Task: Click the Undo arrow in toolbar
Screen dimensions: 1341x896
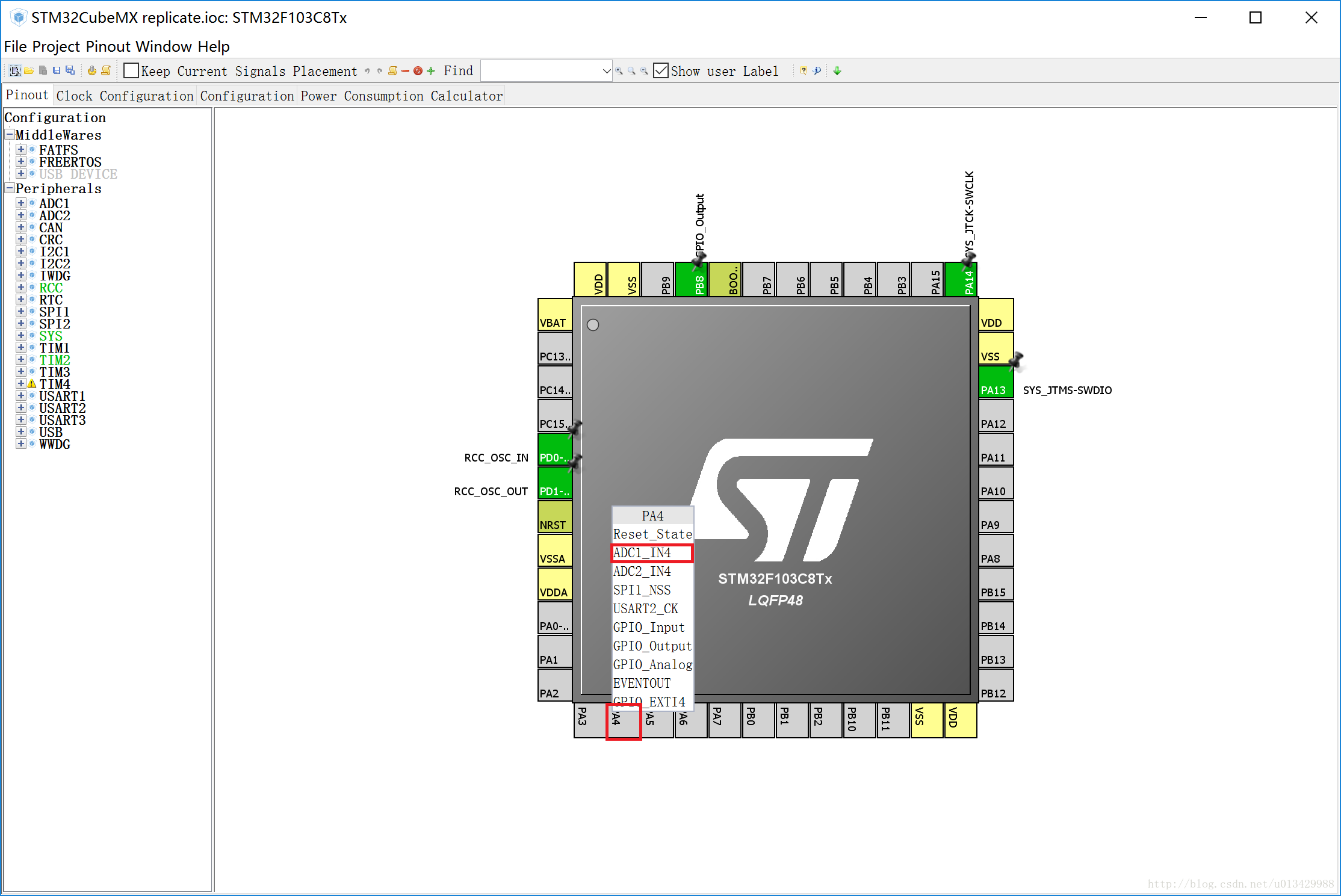Action: click(367, 71)
